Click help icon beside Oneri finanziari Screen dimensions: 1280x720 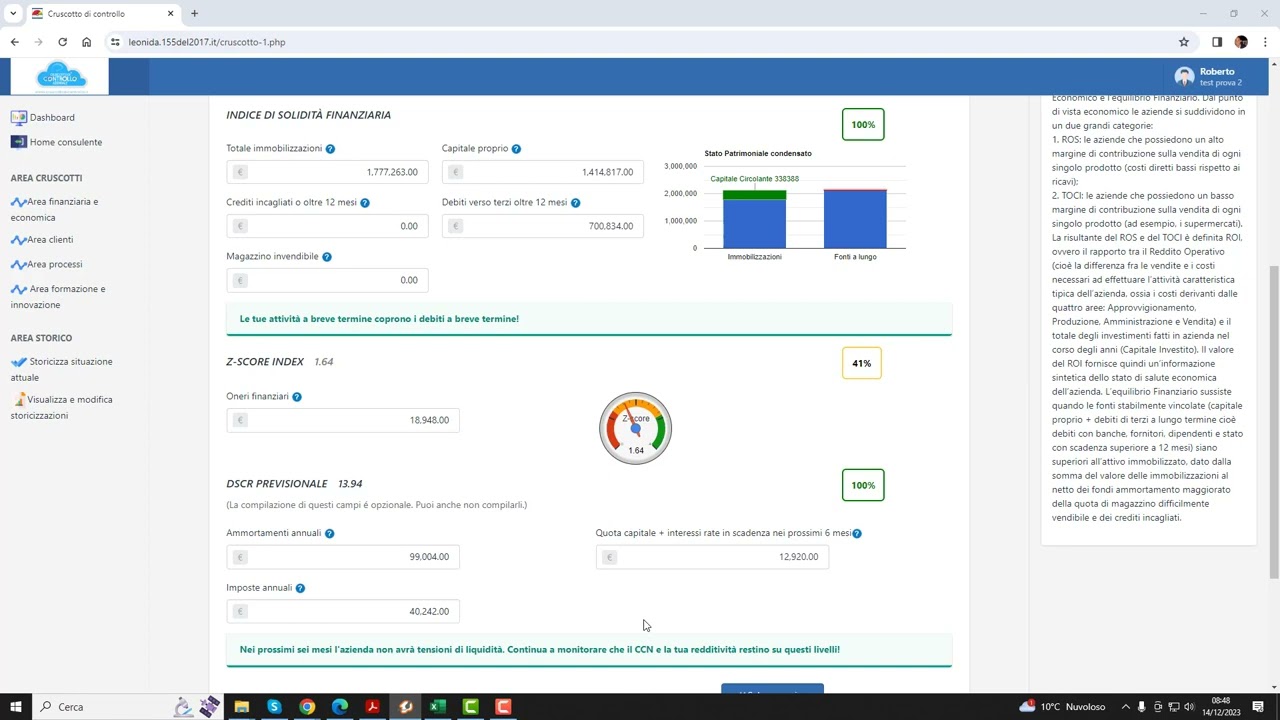[297, 397]
